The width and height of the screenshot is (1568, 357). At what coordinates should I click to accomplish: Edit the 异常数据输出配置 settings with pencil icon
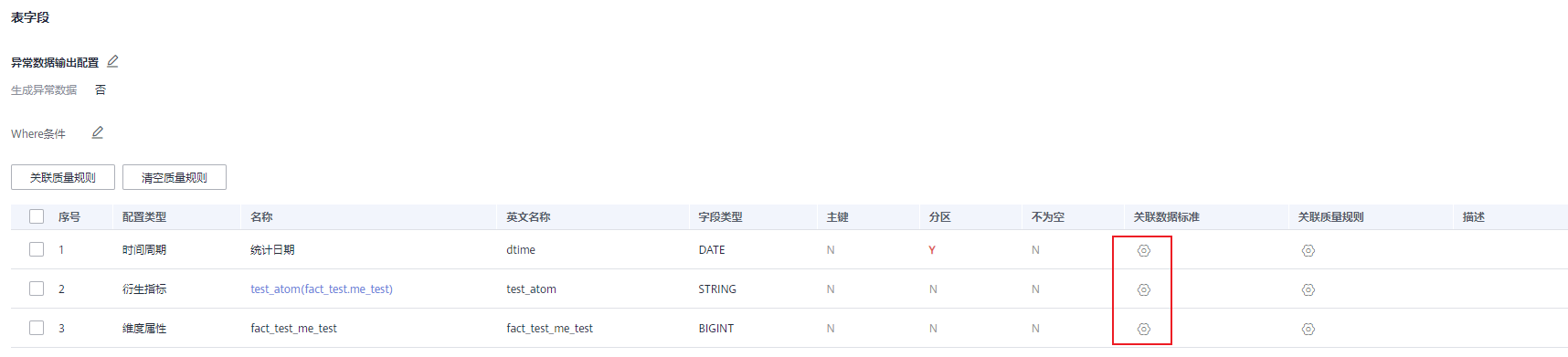click(112, 62)
